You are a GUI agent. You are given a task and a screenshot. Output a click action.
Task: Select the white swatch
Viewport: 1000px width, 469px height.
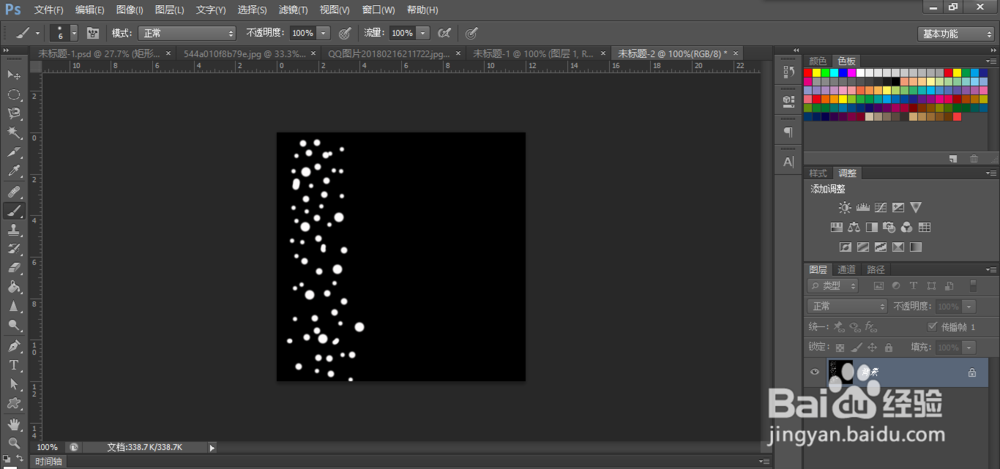[x=860, y=73]
